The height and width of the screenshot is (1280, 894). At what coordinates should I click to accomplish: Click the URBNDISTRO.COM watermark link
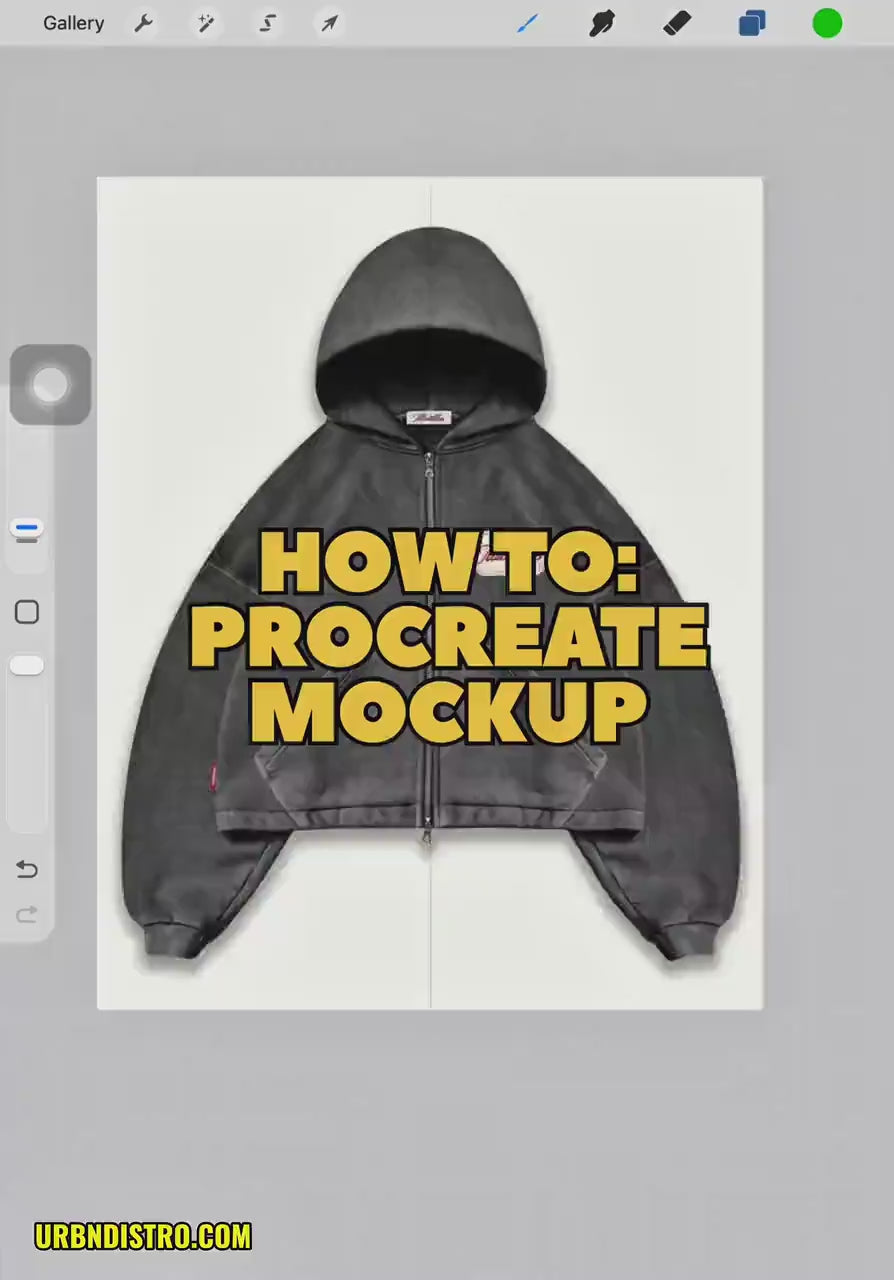pos(143,1236)
